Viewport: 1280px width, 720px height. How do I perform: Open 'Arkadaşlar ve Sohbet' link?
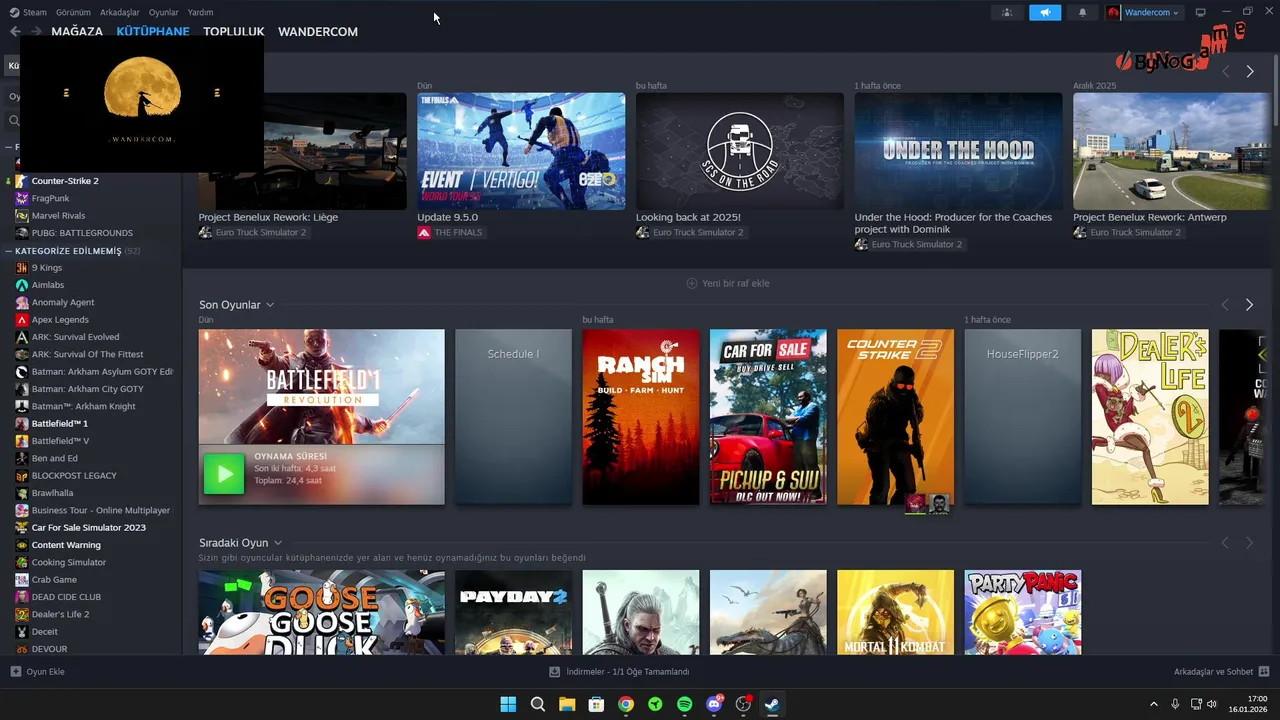(1213, 672)
